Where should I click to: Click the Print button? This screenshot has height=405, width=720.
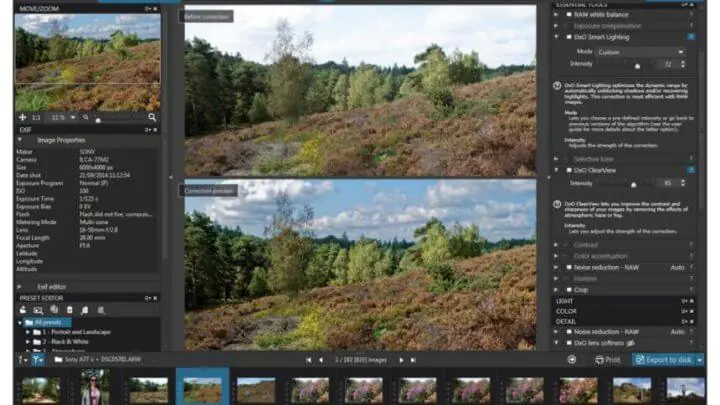[608, 360]
